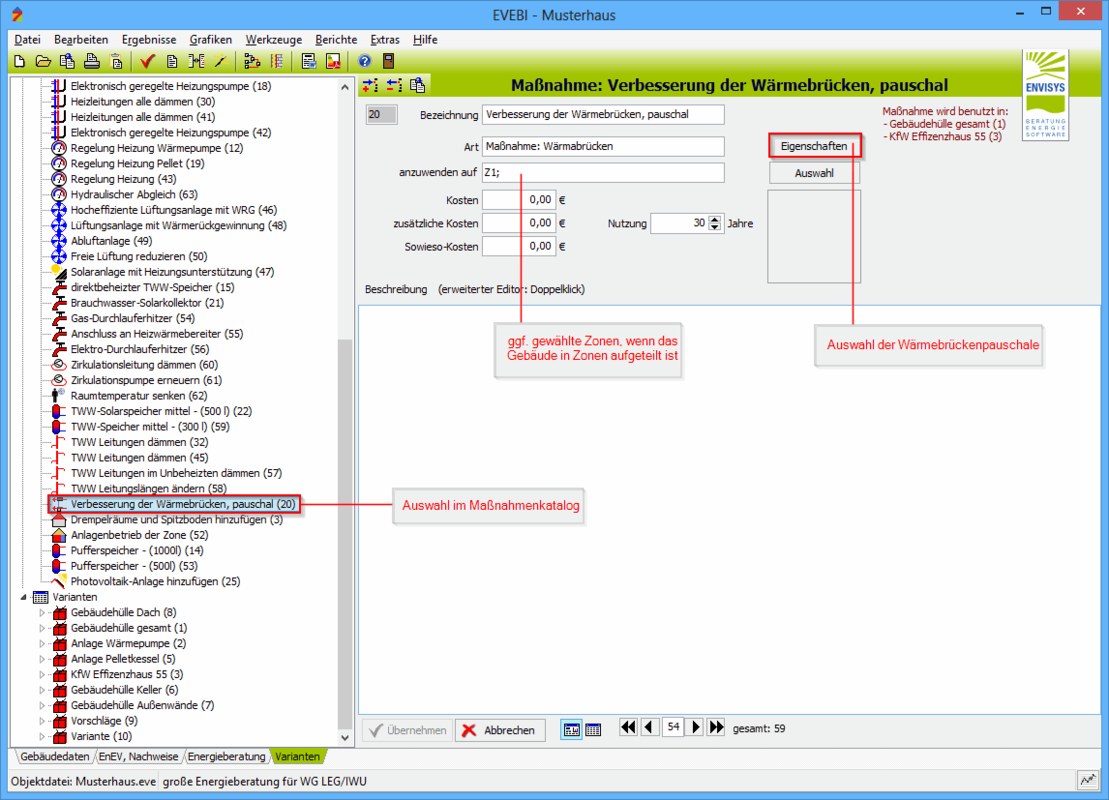Screen dimensions: 1109x800
Task: Expand the Gebäudehülle Dach variant
Action: coord(42,613)
